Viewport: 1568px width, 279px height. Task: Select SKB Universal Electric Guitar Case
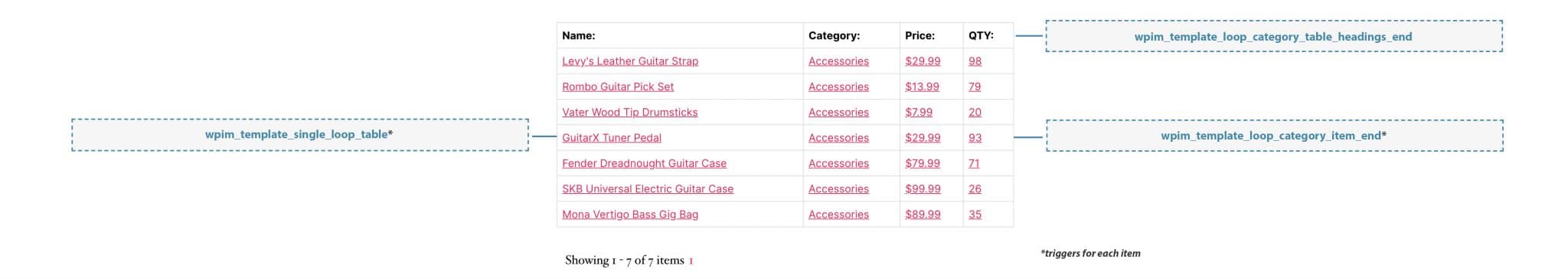pyautogui.click(x=648, y=189)
